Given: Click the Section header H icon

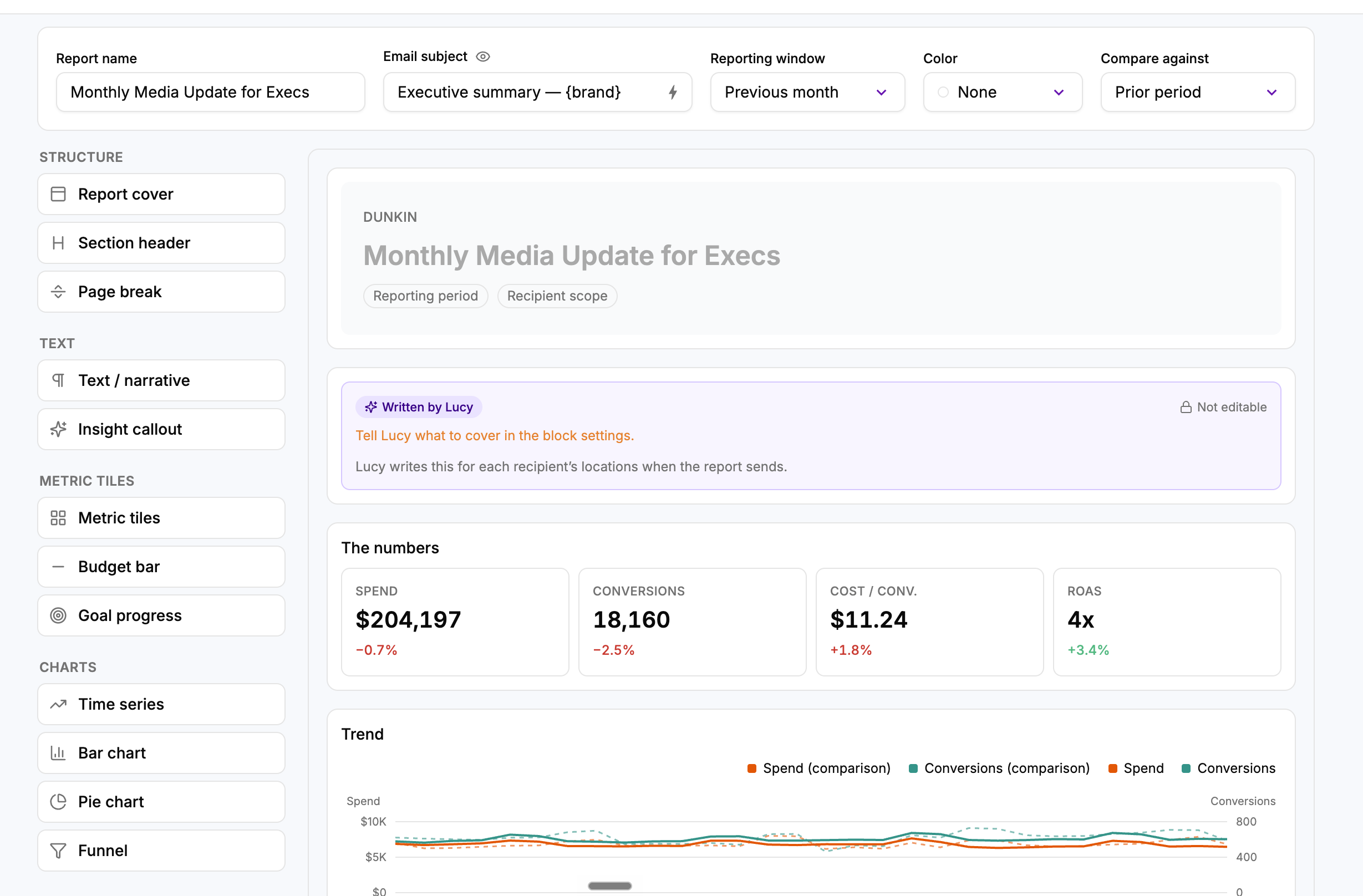Looking at the screenshot, I should (58, 243).
